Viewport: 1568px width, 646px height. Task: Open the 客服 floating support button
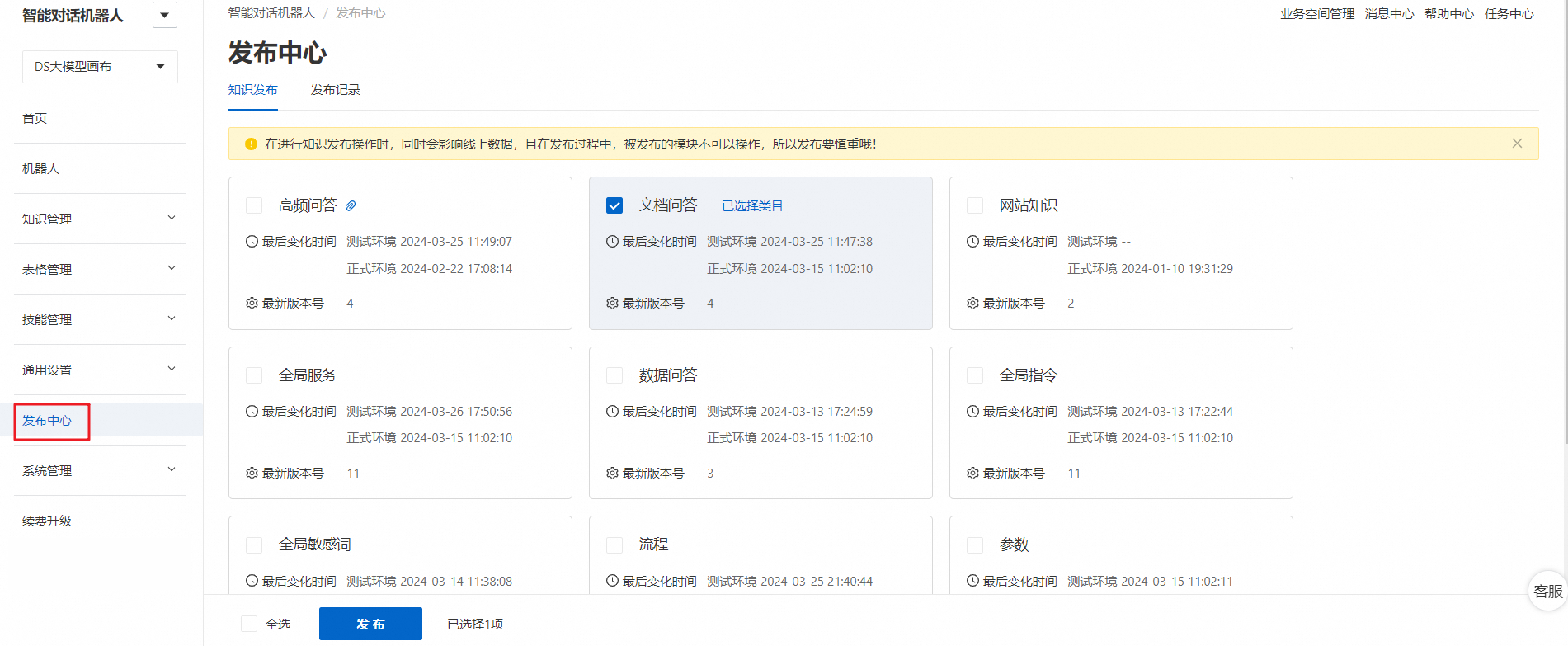coord(1548,592)
